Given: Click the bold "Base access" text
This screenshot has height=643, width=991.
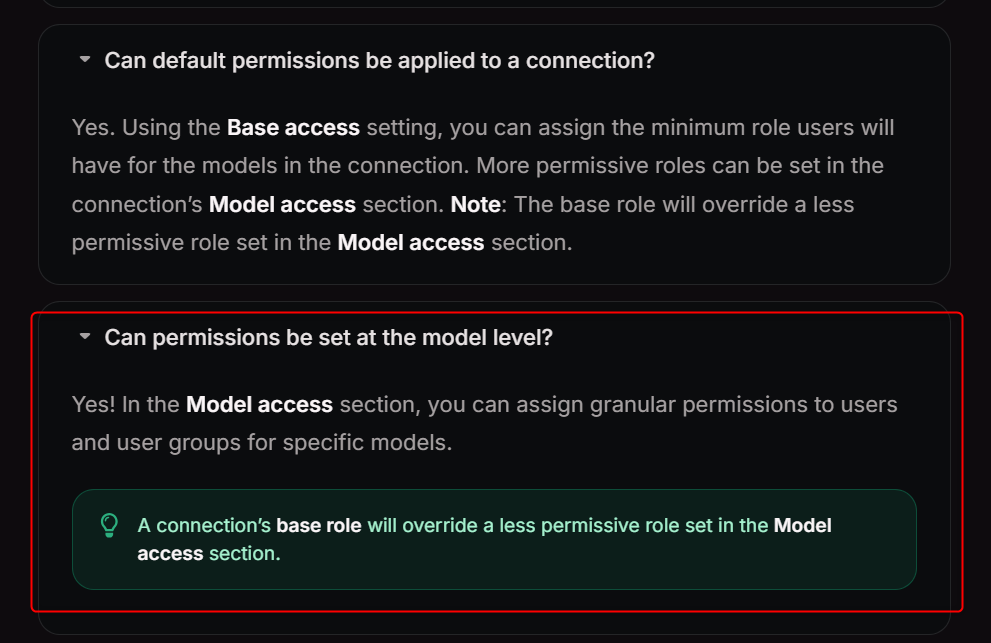Looking at the screenshot, I should coord(293,128).
